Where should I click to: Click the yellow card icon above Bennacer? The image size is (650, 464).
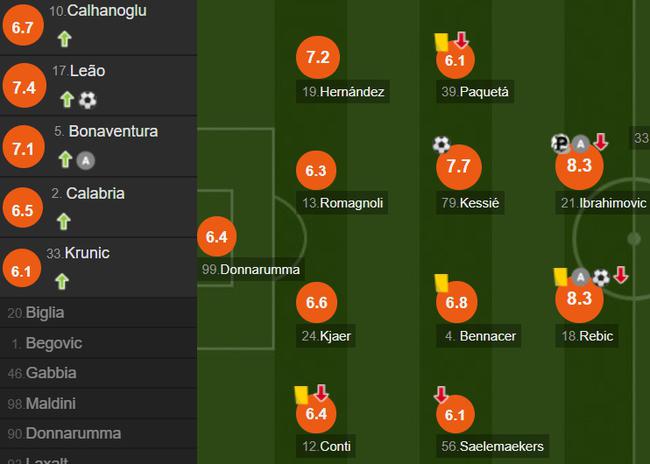(x=442, y=283)
